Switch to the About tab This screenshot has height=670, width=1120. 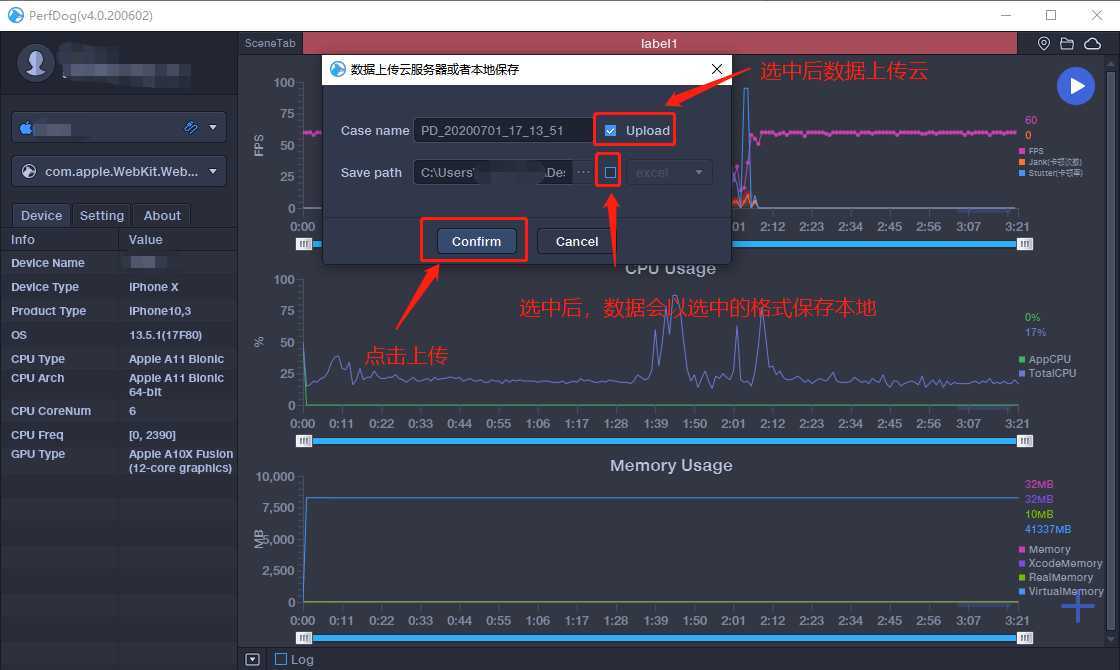pos(162,215)
